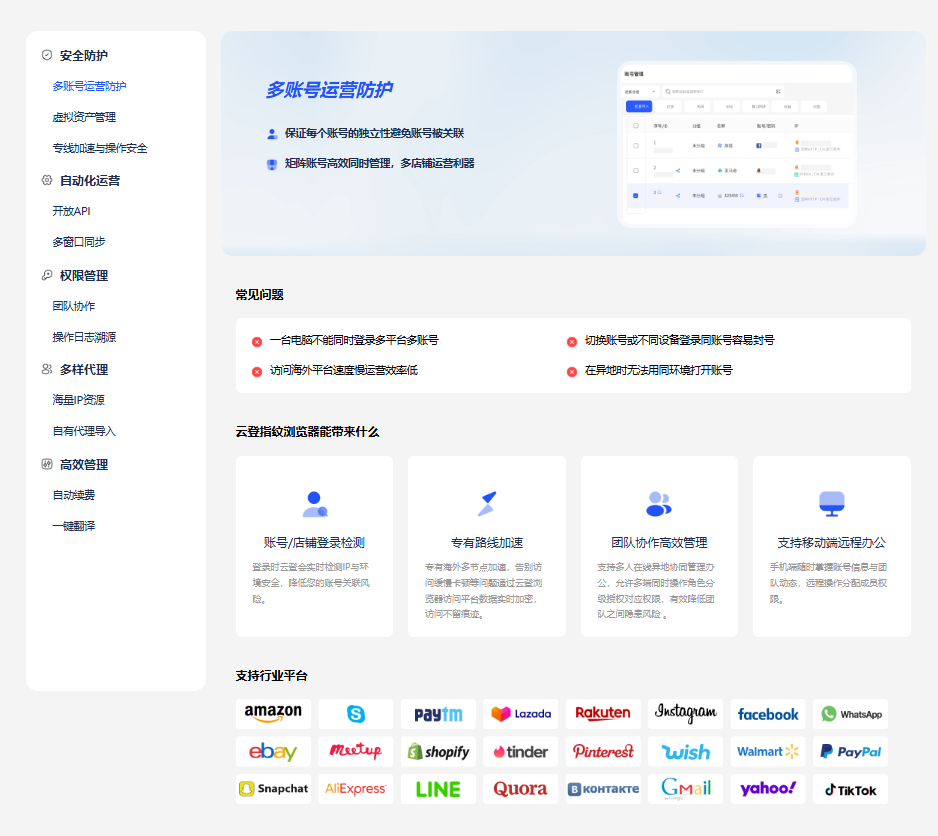938x836 pixels.
Task: Select 自有代理导入 in the sidebar
Action: coord(84,431)
